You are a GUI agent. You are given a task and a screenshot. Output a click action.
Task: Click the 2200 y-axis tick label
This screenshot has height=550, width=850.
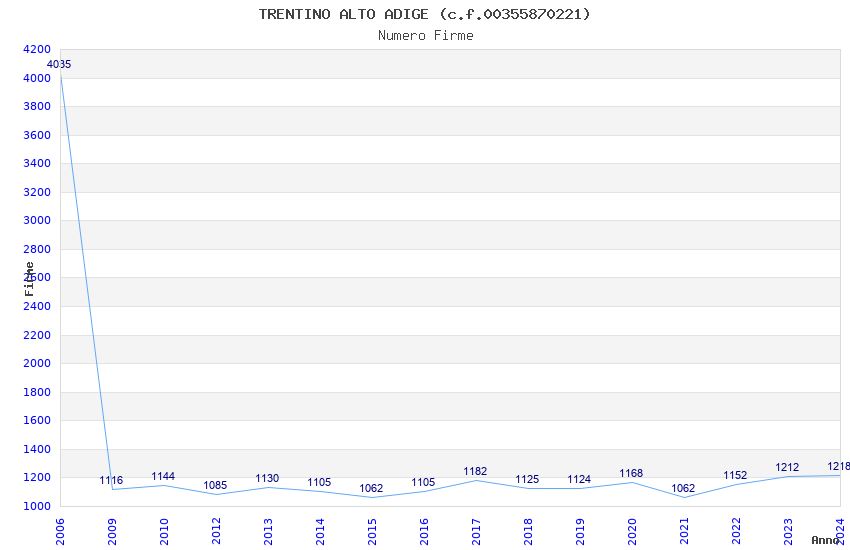pyautogui.click(x=37, y=335)
